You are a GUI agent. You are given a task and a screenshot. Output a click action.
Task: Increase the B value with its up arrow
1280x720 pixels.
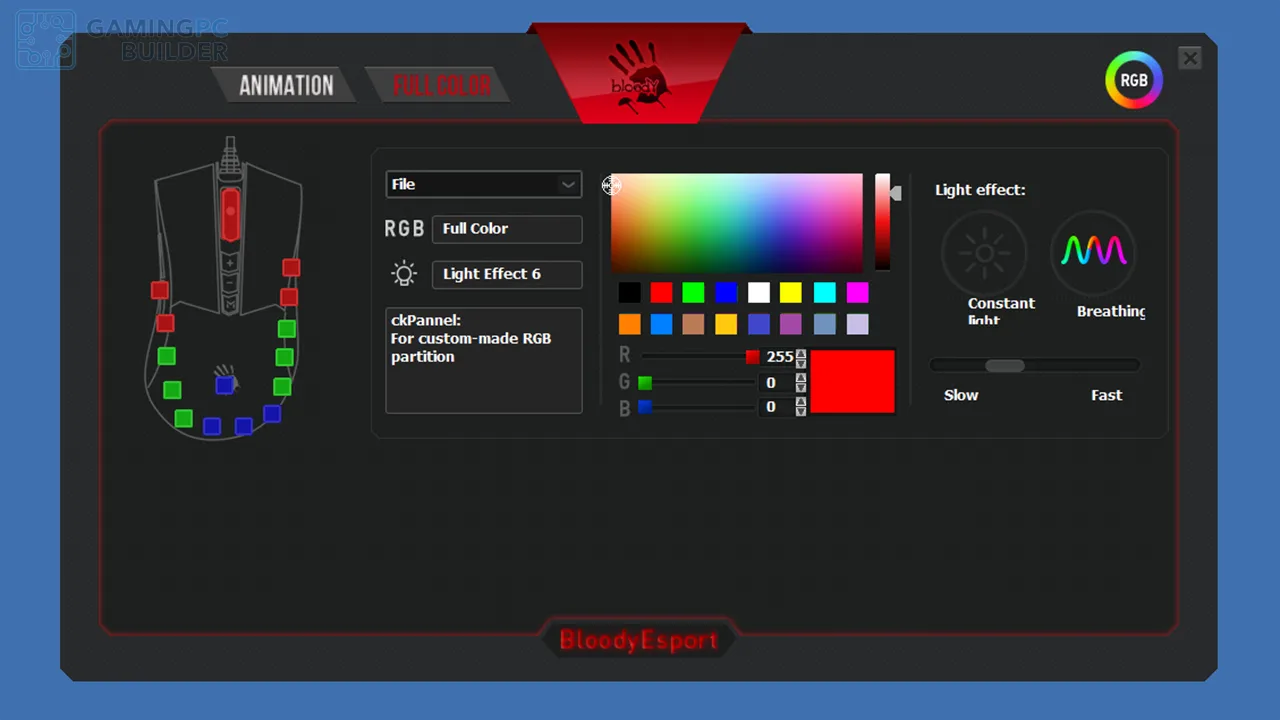[x=801, y=403]
